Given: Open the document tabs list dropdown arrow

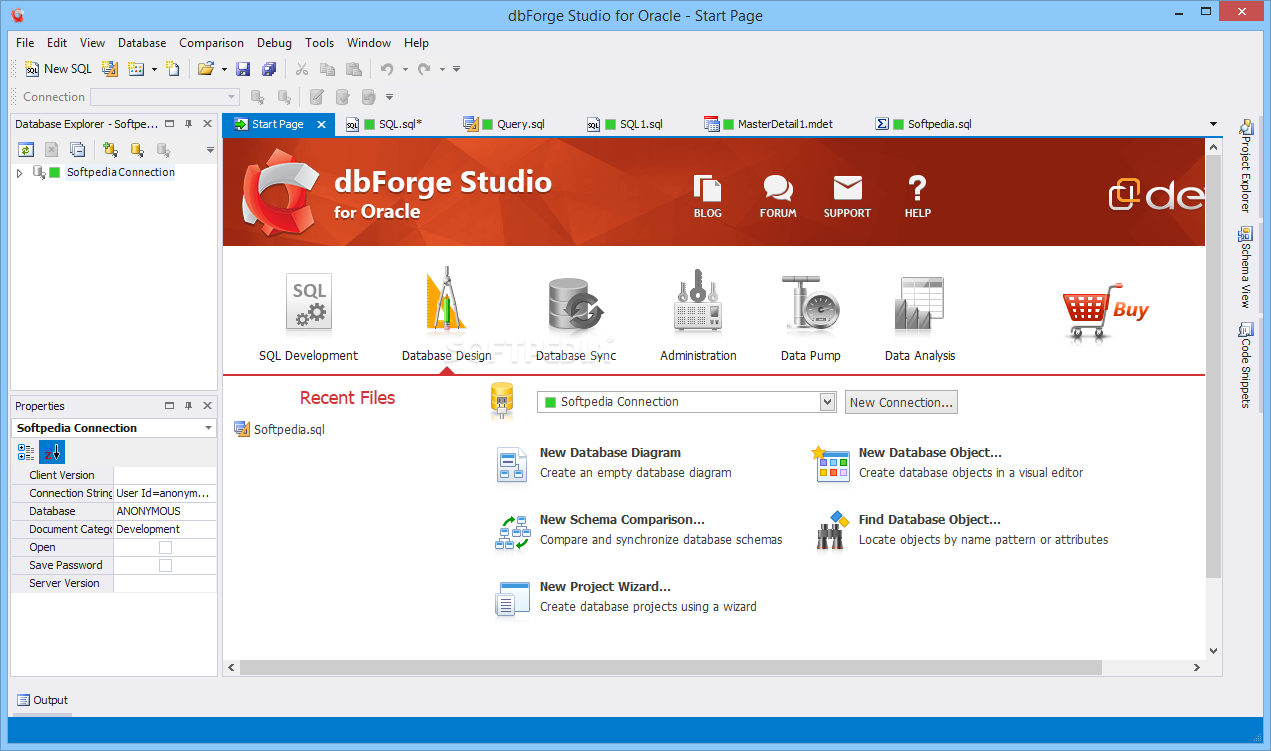Looking at the screenshot, I should point(1213,124).
